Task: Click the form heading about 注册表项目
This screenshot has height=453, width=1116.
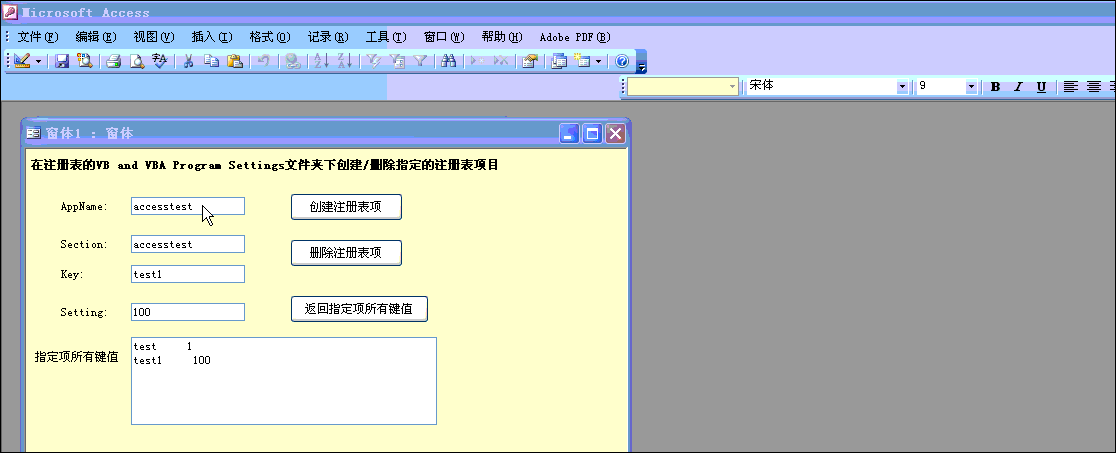Action: (x=265, y=165)
